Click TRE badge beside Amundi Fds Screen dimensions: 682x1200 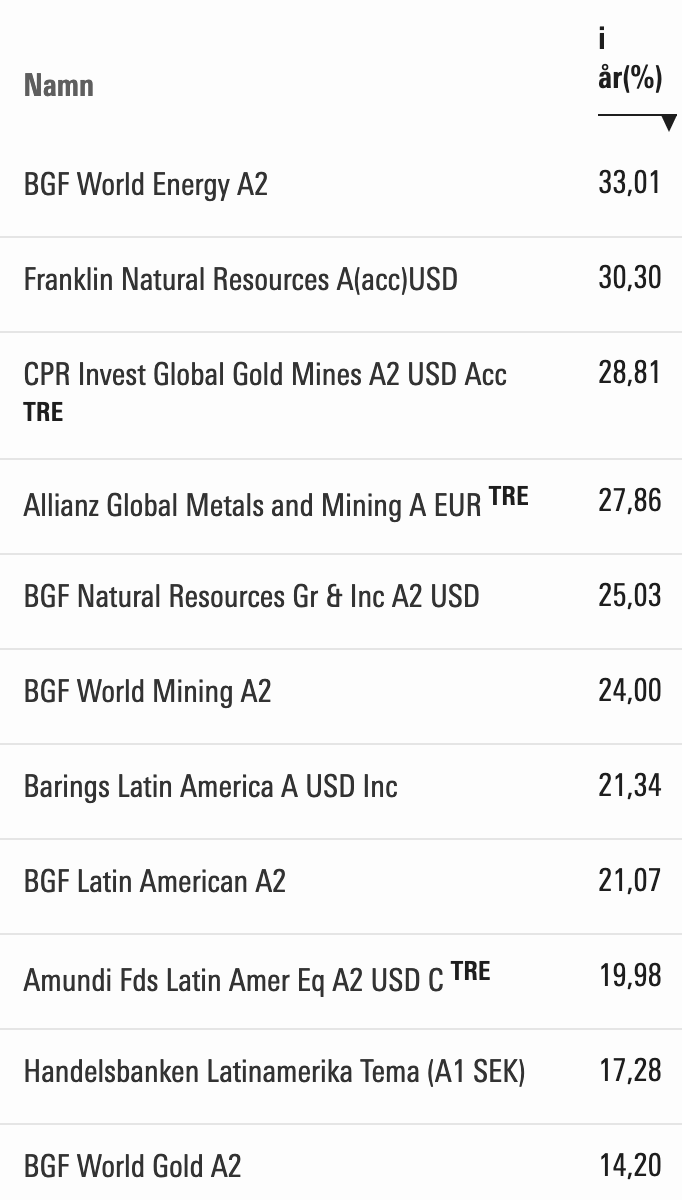[x=470, y=971]
